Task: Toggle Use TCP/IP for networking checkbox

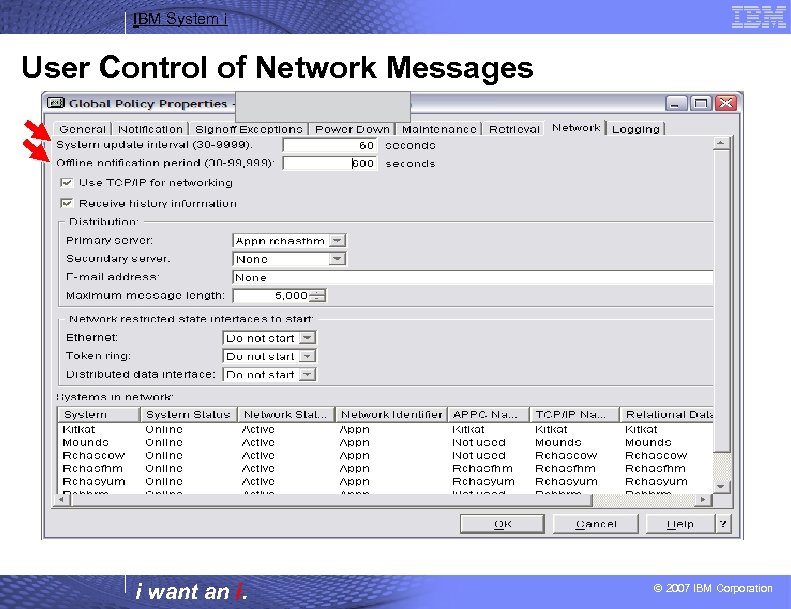Action: 66,182
